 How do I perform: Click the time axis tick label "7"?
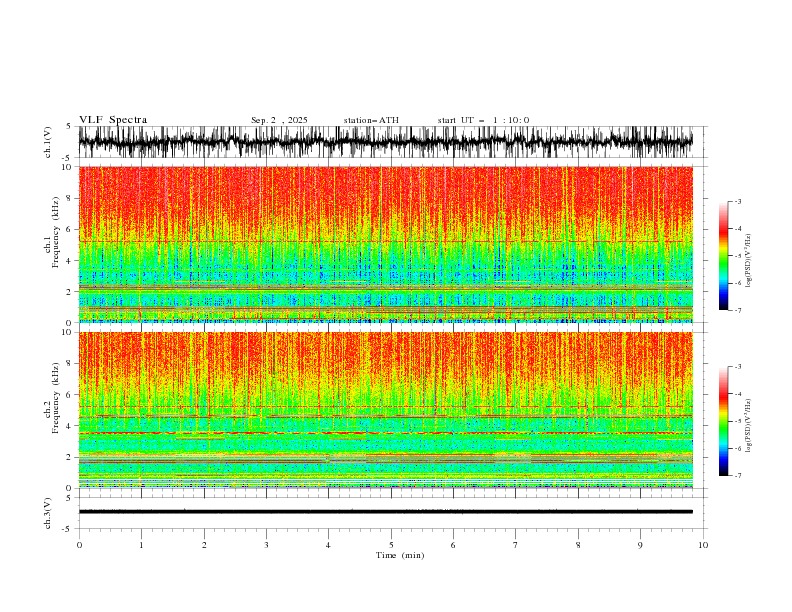pos(516,545)
